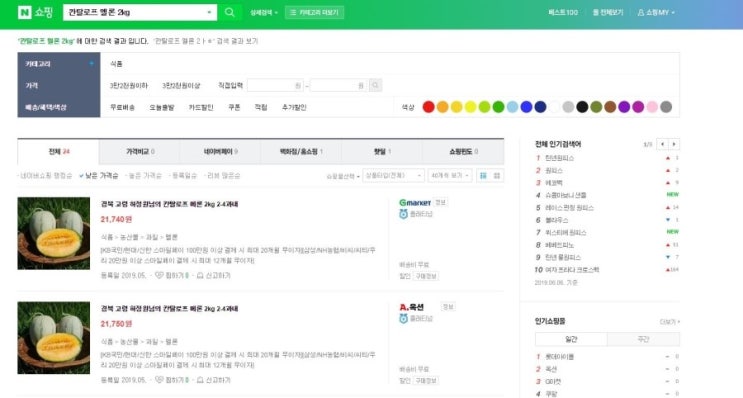Open popular search term ranked 1
Screen dimensions: 743x398
pyautogui.click(x=559, y=158)
